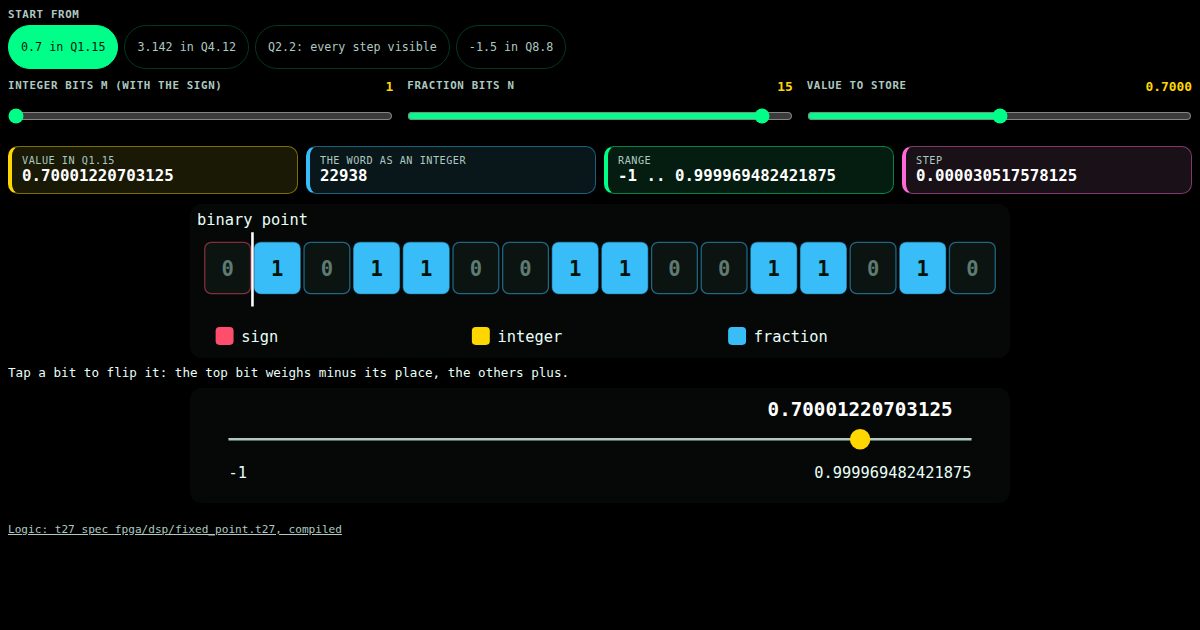1200x630 pixels.
Task: Click the Value To Store slider handle
Action: 1000,116
